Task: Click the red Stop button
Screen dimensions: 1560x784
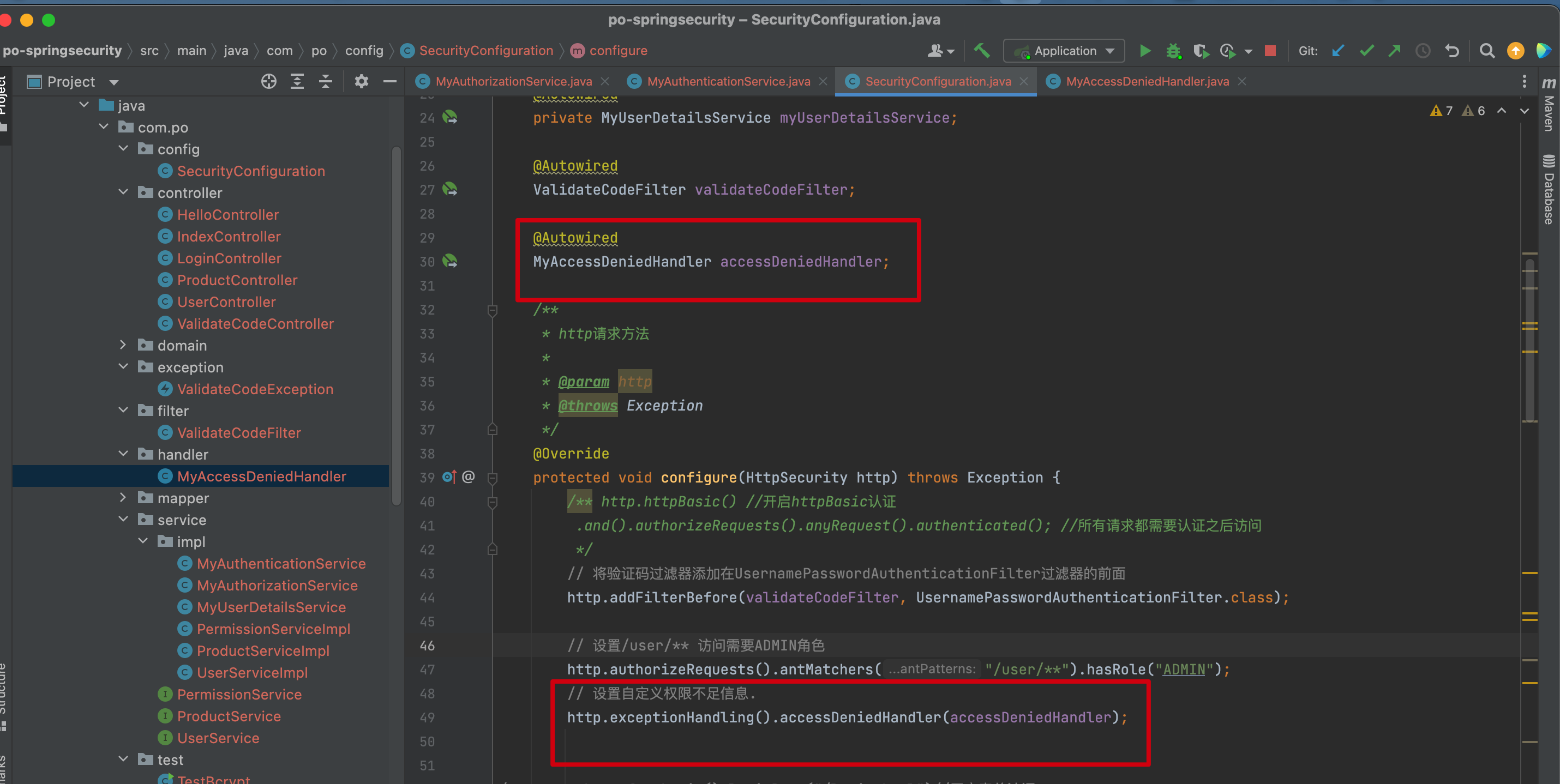Action: point(1270,51)
